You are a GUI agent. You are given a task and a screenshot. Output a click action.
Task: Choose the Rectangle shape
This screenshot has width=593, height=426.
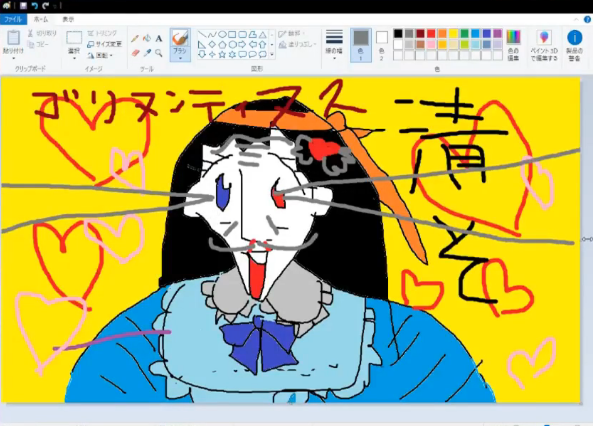coord(232,35)
